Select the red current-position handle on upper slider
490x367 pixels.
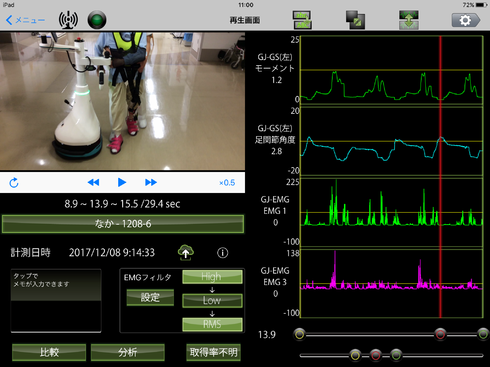tap(440, 334)
